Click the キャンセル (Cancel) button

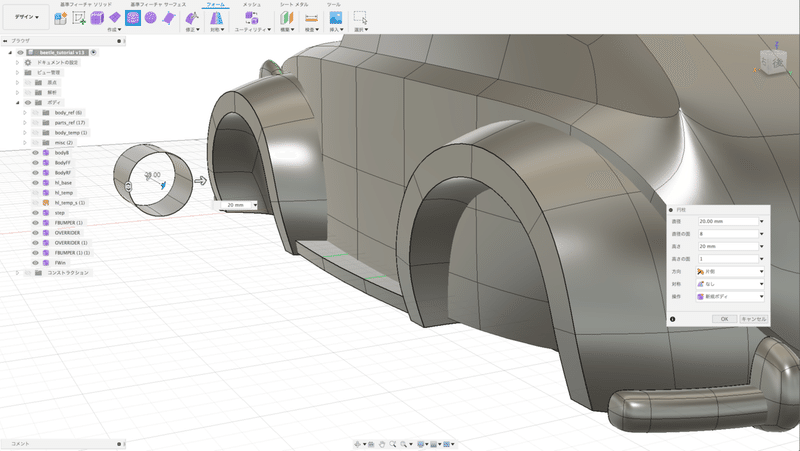[x=752, y=318]
